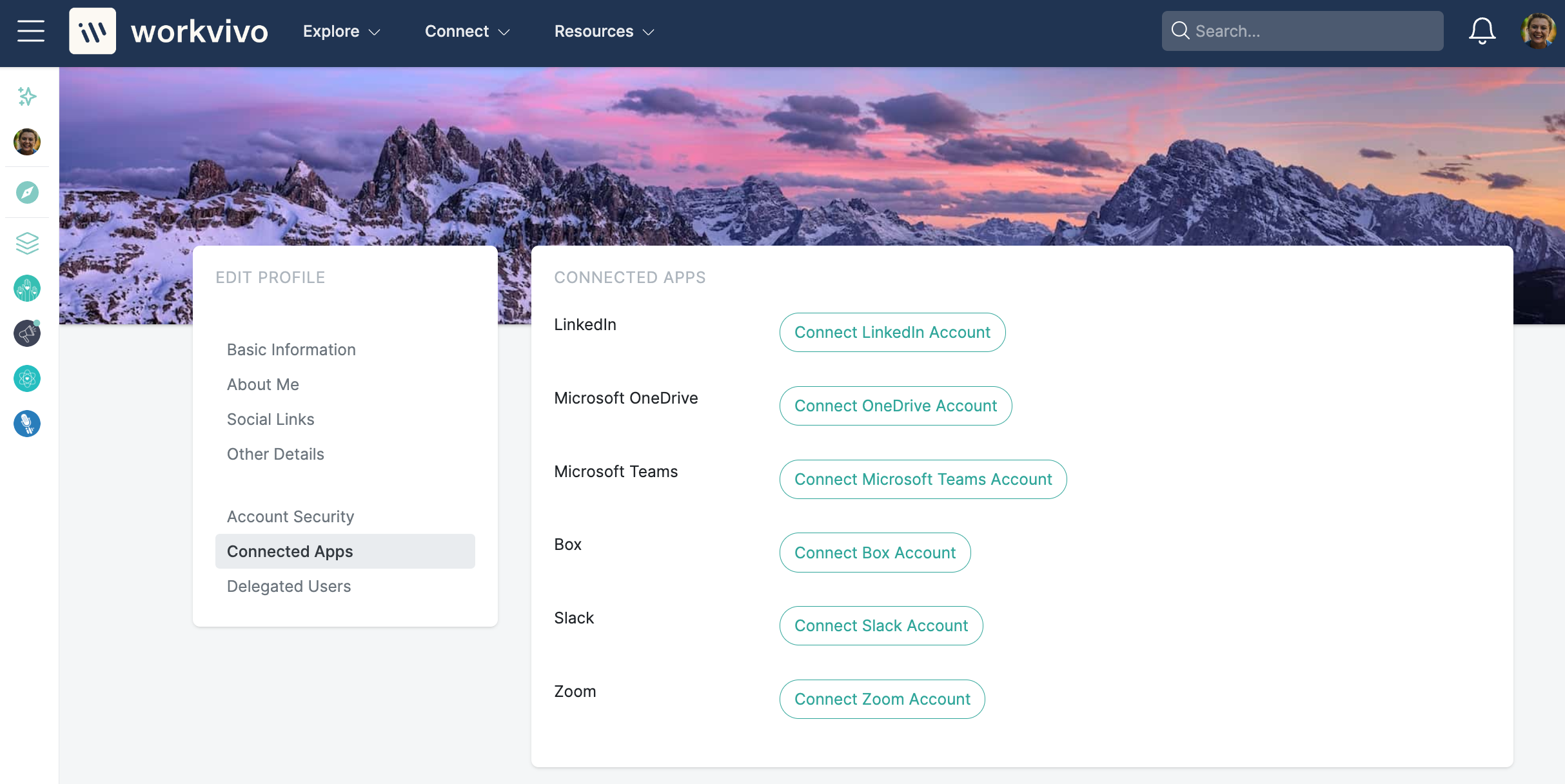
Task: Select Connected Apps menu item
Action: coord(345,551)
